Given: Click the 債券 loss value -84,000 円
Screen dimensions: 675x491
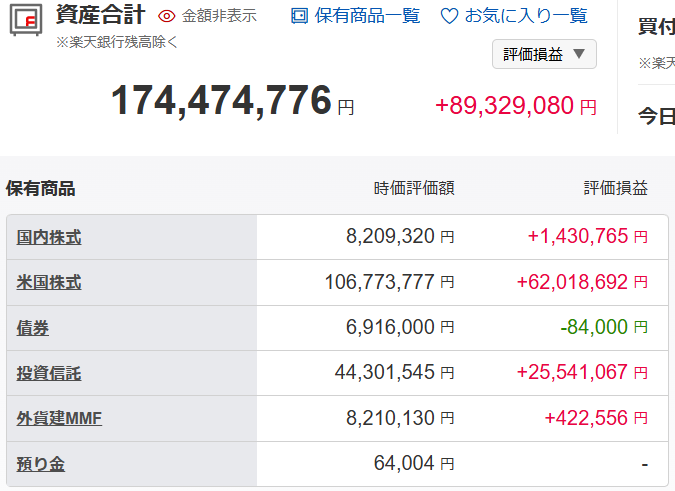Looking at the screenshot, I should click(x=604, y=327).
